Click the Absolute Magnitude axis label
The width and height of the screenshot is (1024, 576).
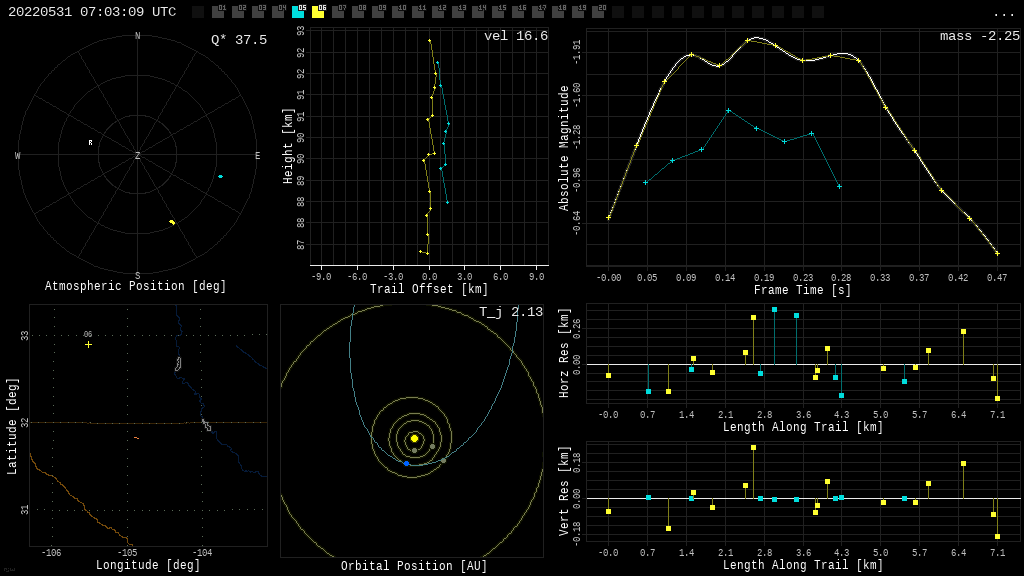[x=564, y=147]
